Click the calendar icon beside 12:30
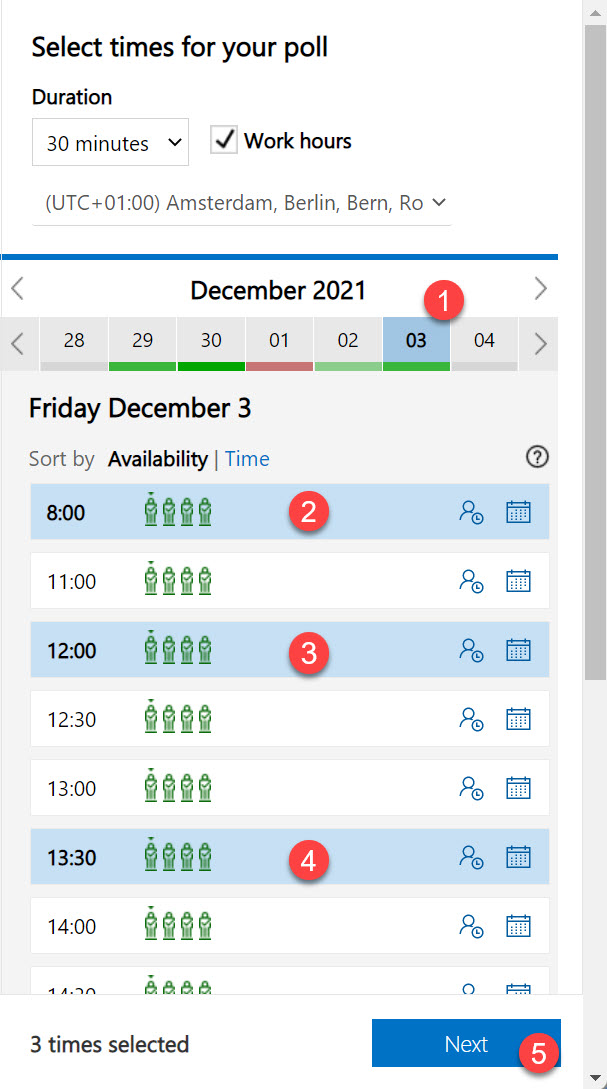This screenshot has height=1089, width=607. [x=519, y=718]
